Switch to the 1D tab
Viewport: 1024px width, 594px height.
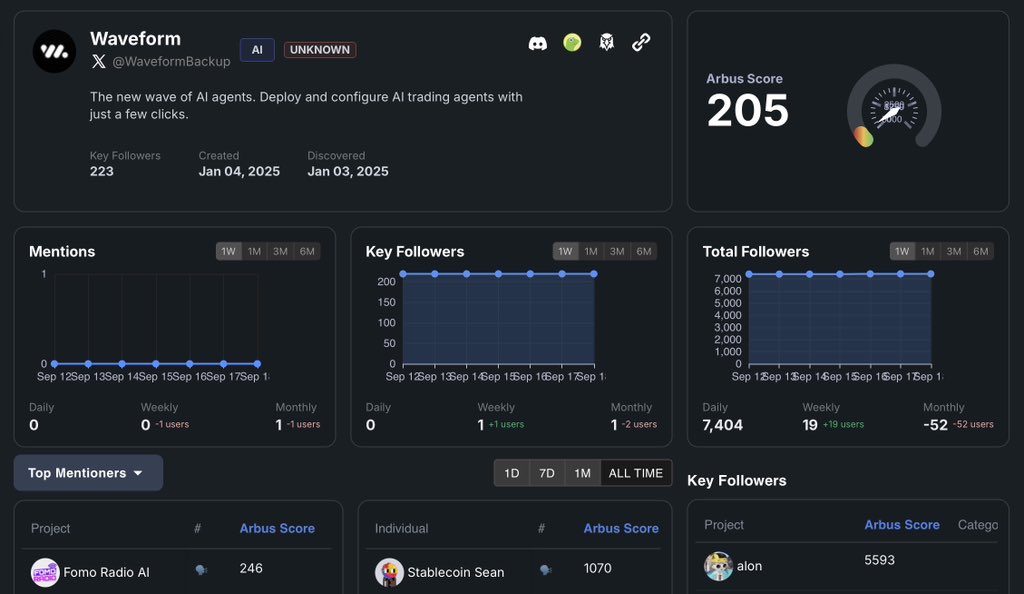[x=511, y=472]
